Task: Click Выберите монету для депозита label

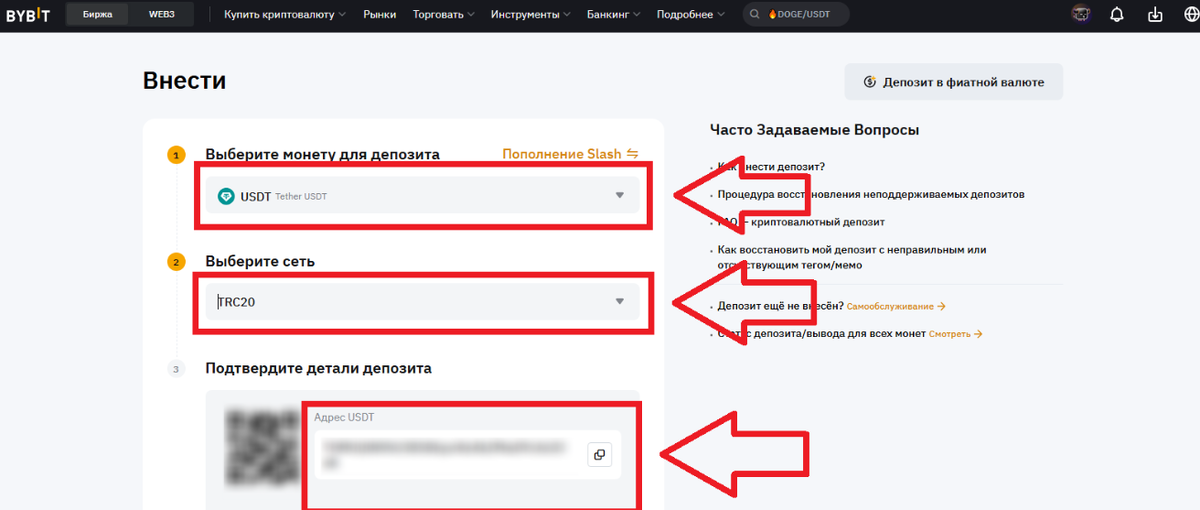Action: pyautogui.click(x=322, y=154)
